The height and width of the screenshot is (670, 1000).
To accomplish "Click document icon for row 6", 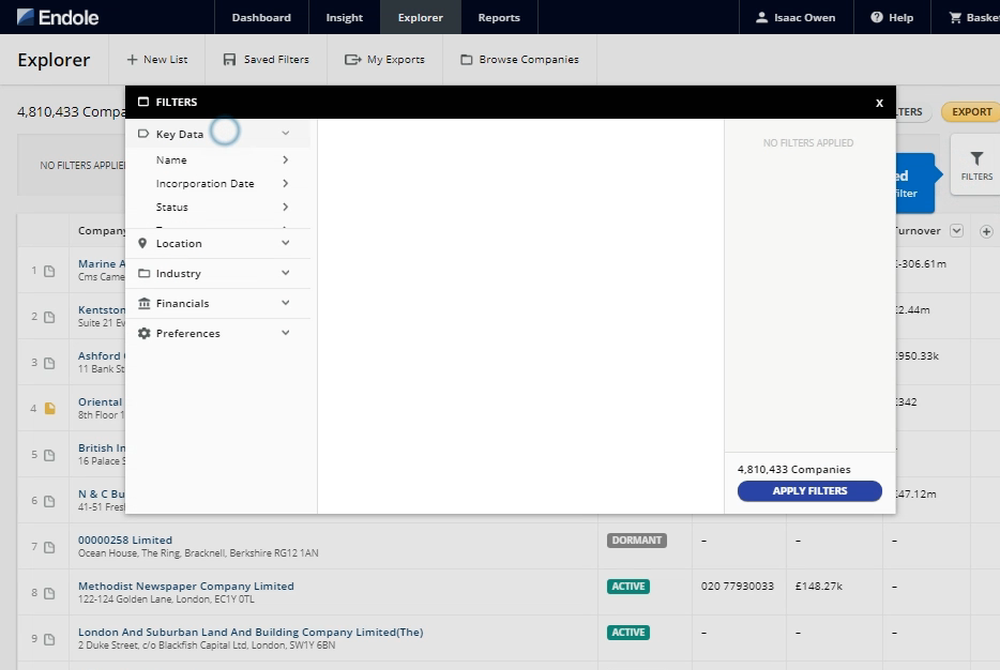I will pyautogui.click(x=49, y=501).
